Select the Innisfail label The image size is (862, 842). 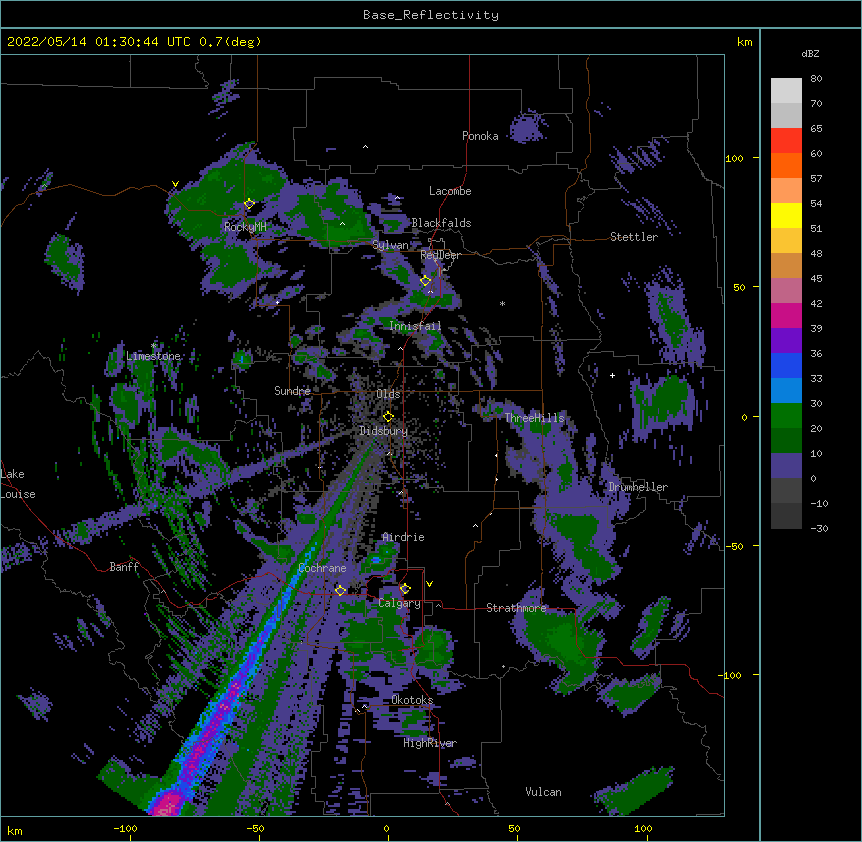[415, 326]
